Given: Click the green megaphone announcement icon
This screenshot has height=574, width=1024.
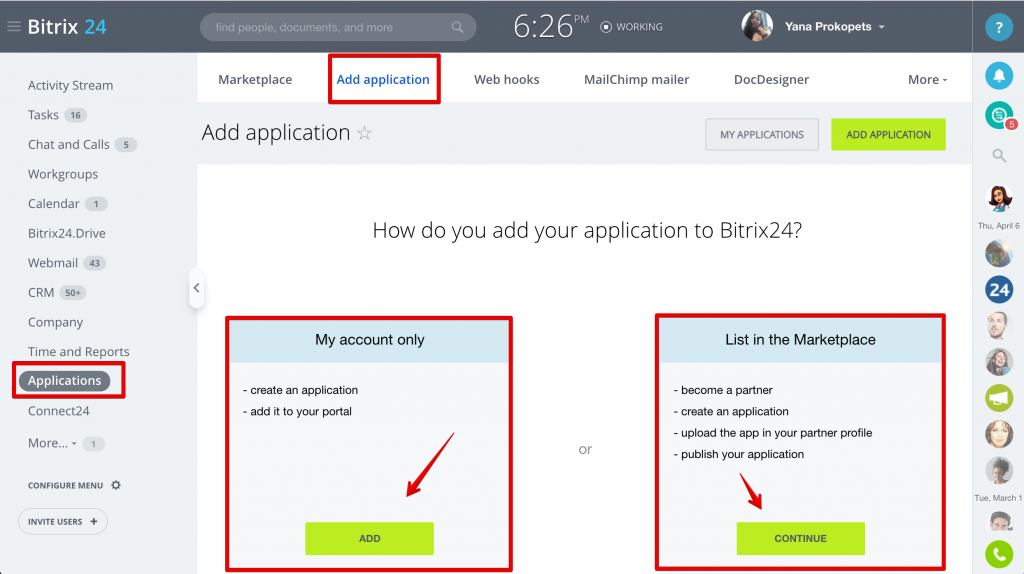Looking at the screenshot, I should tap(999, 398).
